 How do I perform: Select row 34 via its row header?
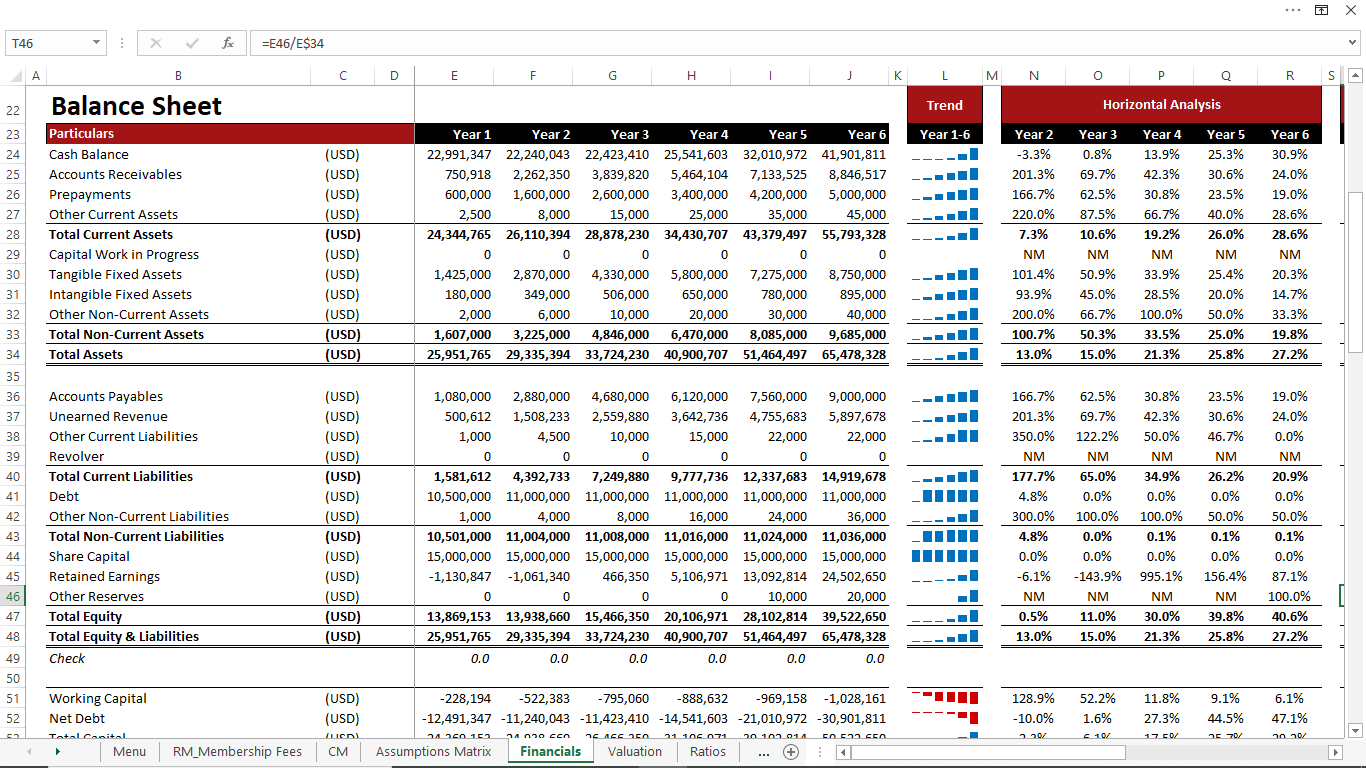point(13,354)
